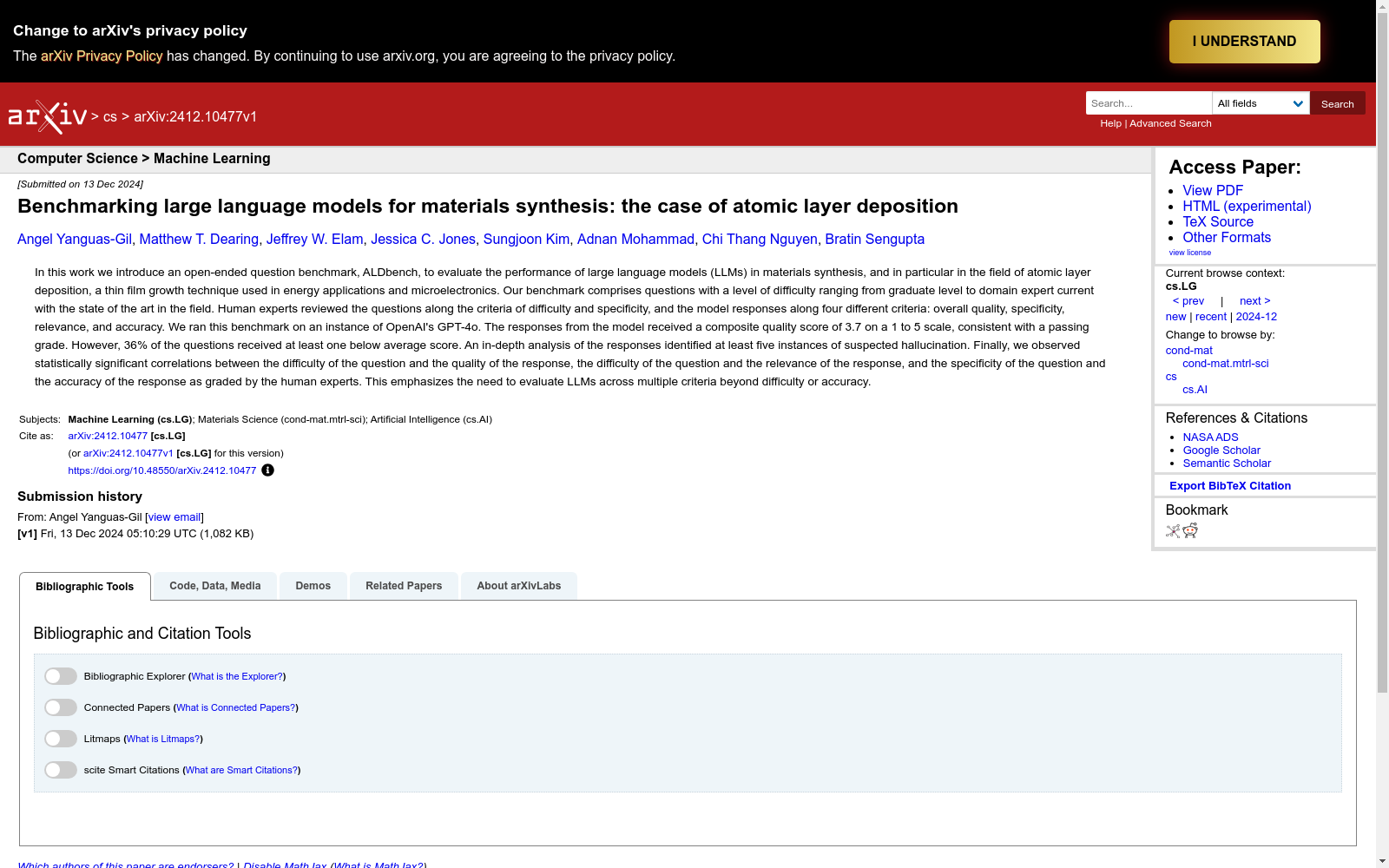This screenshot has height=868, width=1389.
Task: Open author Jessica C. Jones link
Action: [x=424, y=240]
